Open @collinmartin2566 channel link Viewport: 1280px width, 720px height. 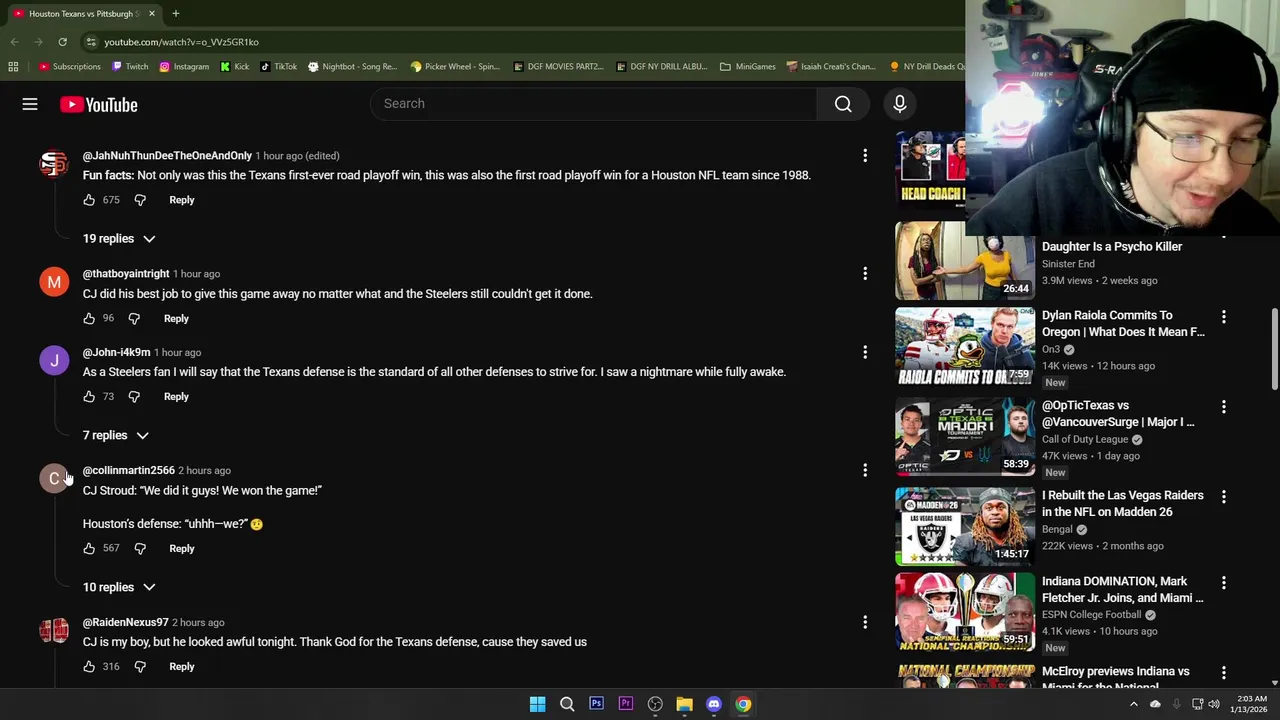pyautogui.click(x=129, y=470)
